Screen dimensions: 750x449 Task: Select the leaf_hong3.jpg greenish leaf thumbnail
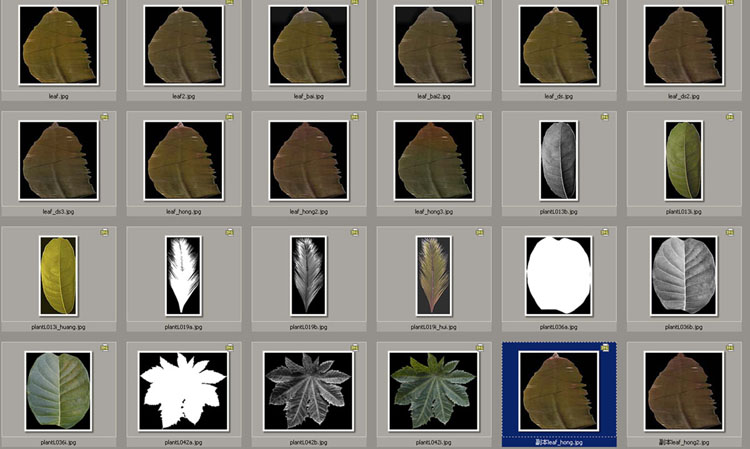434,160
